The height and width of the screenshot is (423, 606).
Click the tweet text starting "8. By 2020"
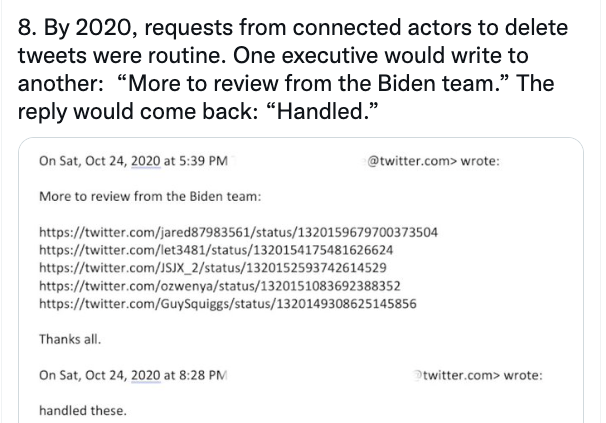click(293, 69)
